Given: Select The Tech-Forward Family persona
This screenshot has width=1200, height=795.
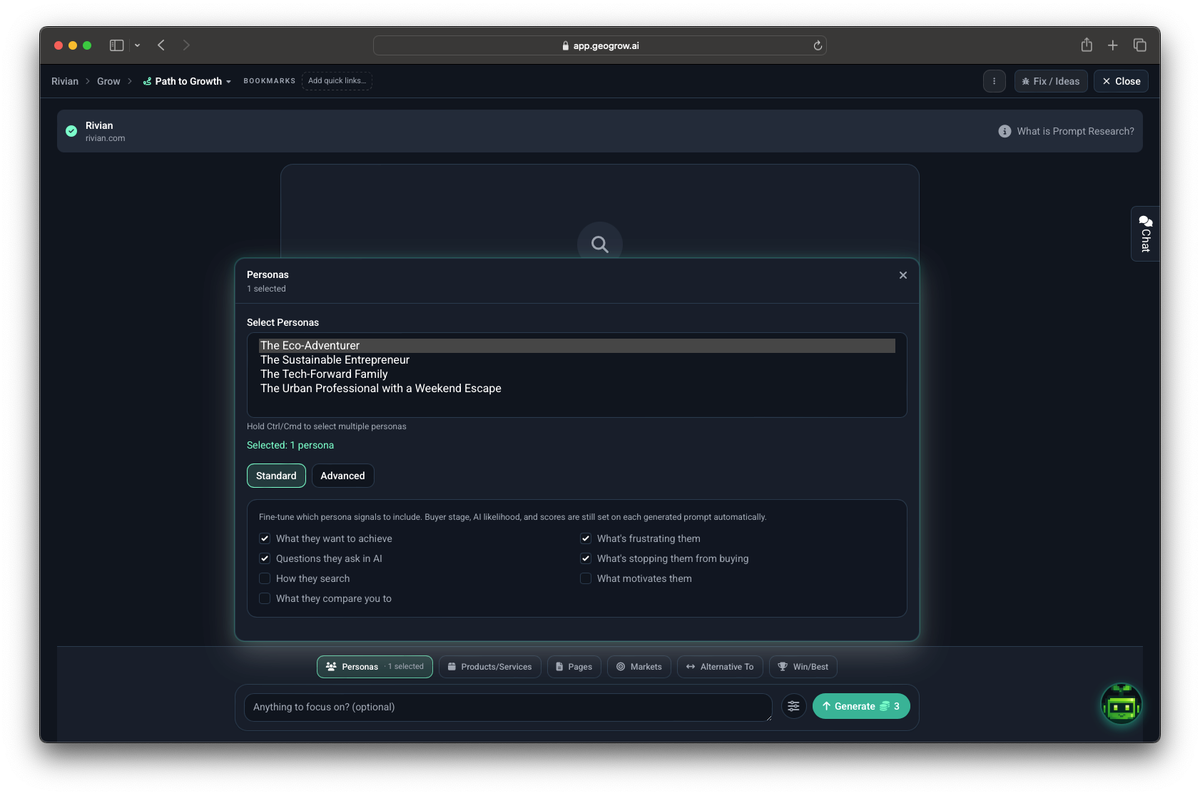Looking at the screenshot, I should (577, 374).
